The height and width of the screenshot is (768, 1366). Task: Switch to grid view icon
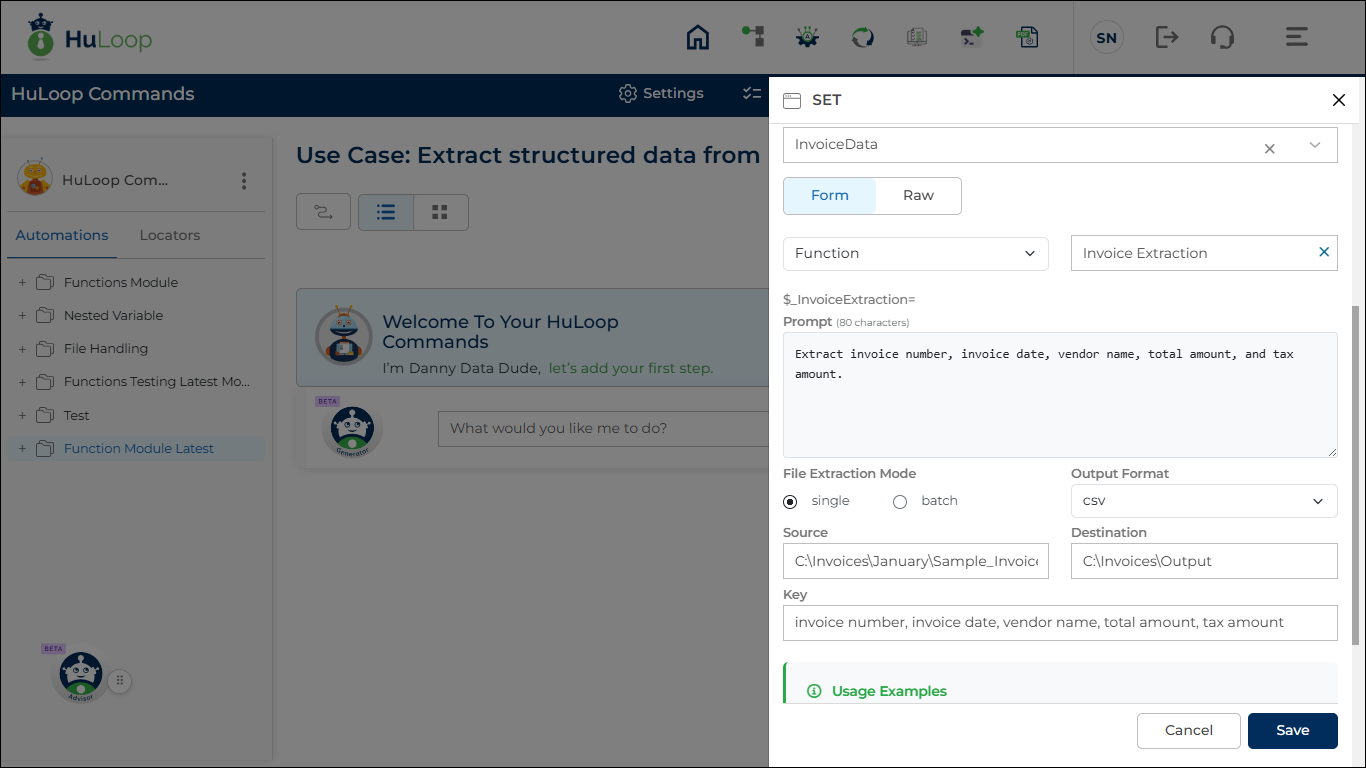click(439, 212)
